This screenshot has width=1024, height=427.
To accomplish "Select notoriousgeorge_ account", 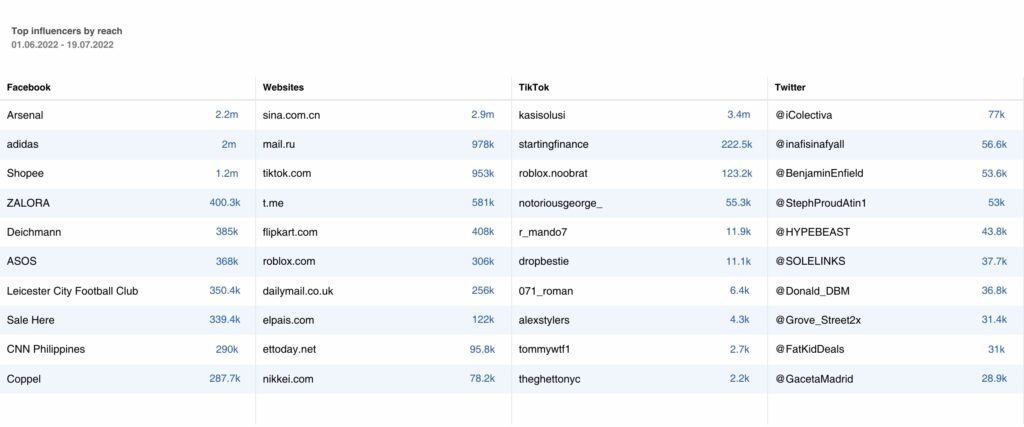I will pos(560,203).
